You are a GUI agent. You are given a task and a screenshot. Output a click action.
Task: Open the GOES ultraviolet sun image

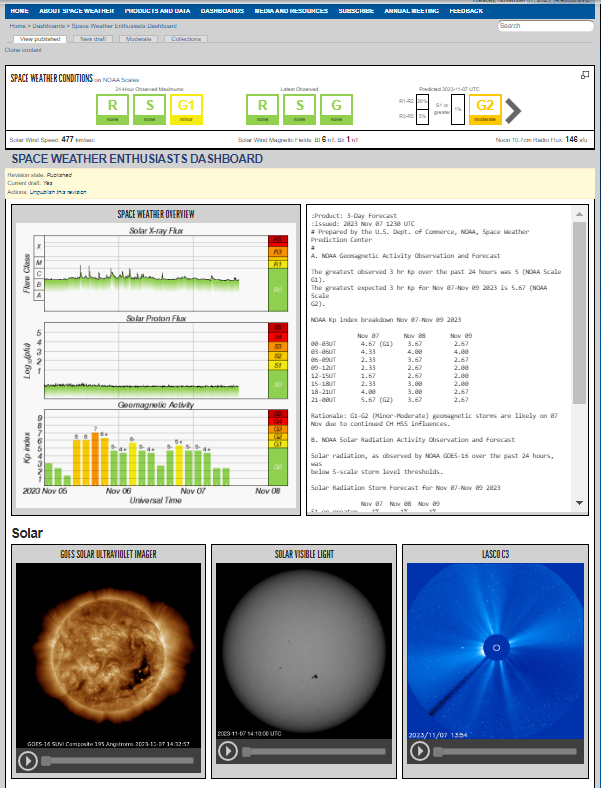click(x=109, y=656)
